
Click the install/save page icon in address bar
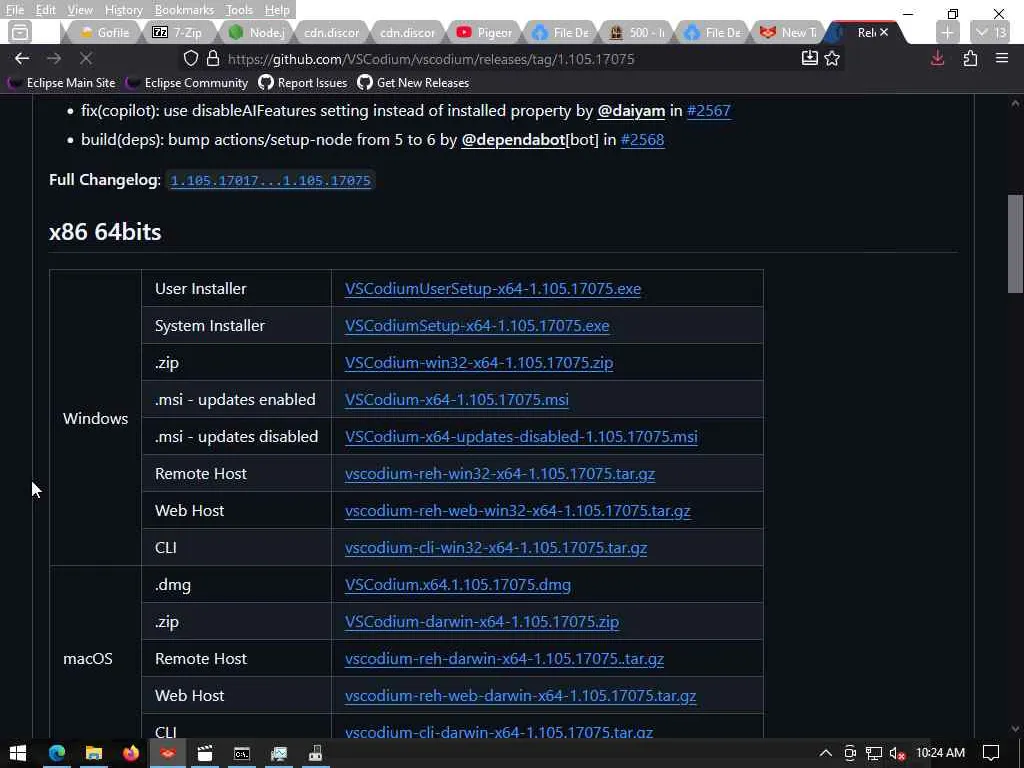(x=810, y=59)
